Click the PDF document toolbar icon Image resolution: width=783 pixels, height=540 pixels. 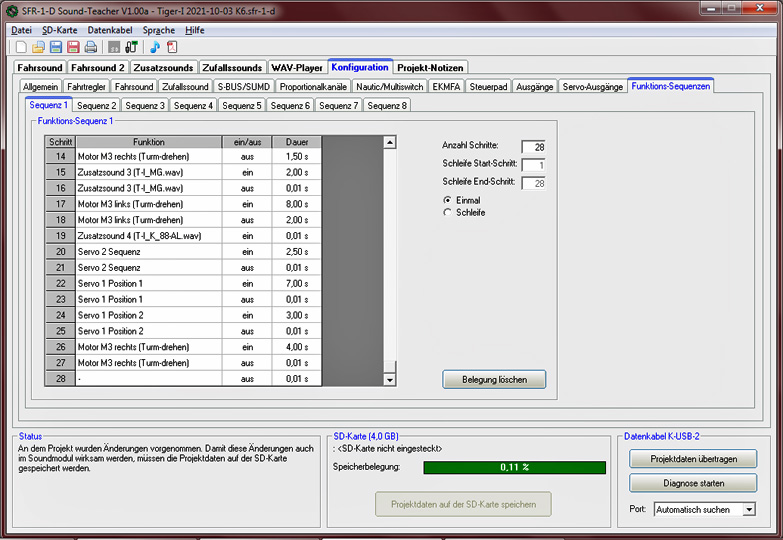[x=172, y=47]
